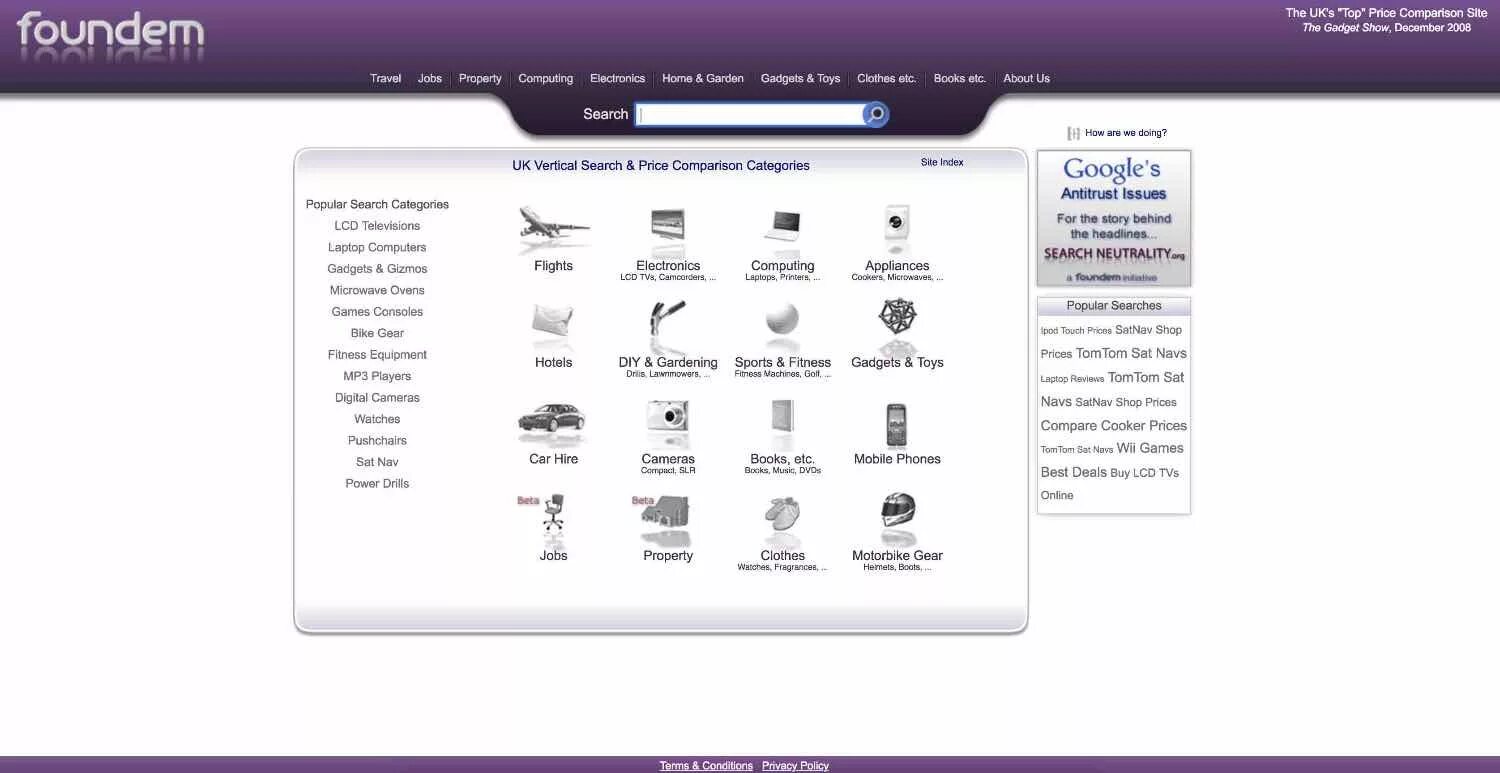Screen dimensions: 1500x773
Task: Click the How are we doing icon
Action: pyautogui.click(x=1073, y=133)
